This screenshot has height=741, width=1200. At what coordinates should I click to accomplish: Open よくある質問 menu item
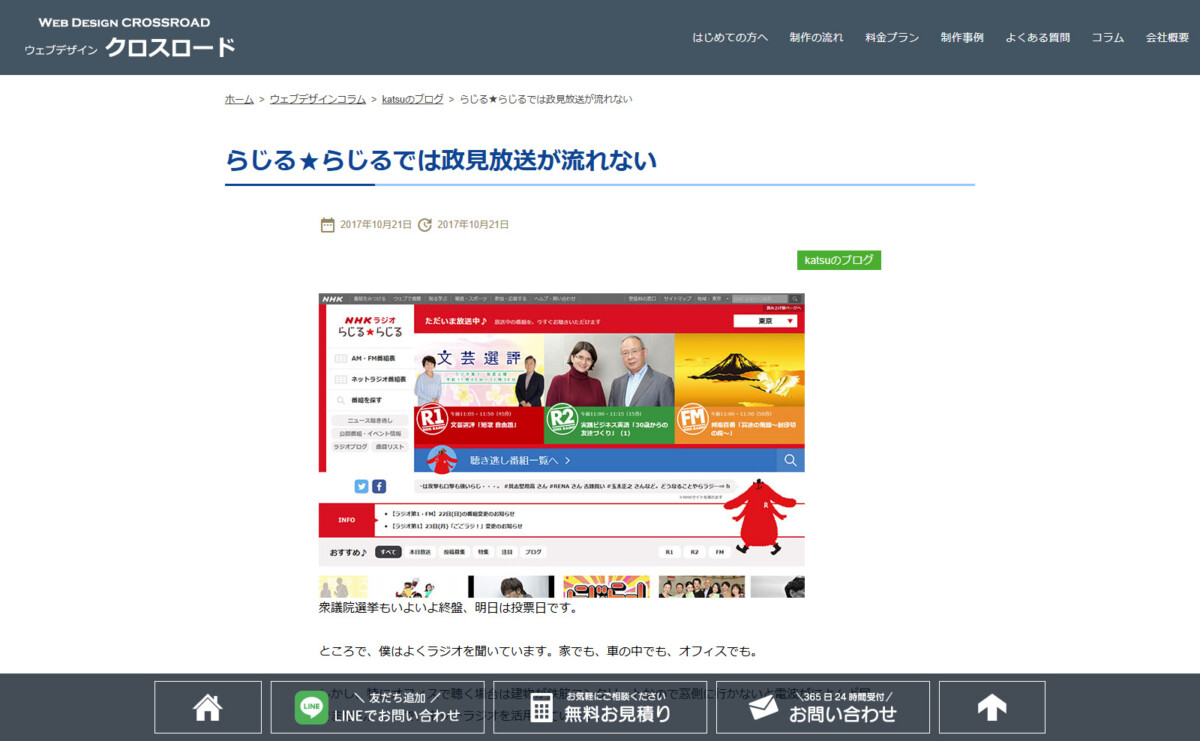pyautogui.click(x=1038, y=38)
